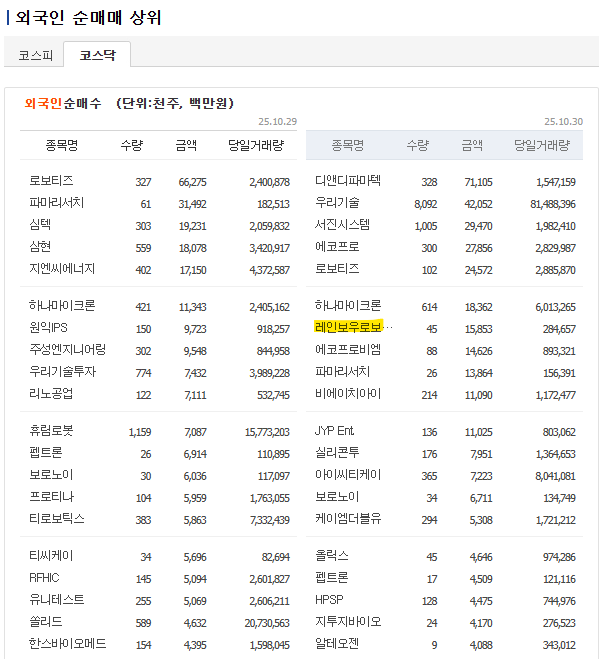This screenshot has width=600, height=659.
Task: Open 우리기술 stock page
Action: pos(337,203)
